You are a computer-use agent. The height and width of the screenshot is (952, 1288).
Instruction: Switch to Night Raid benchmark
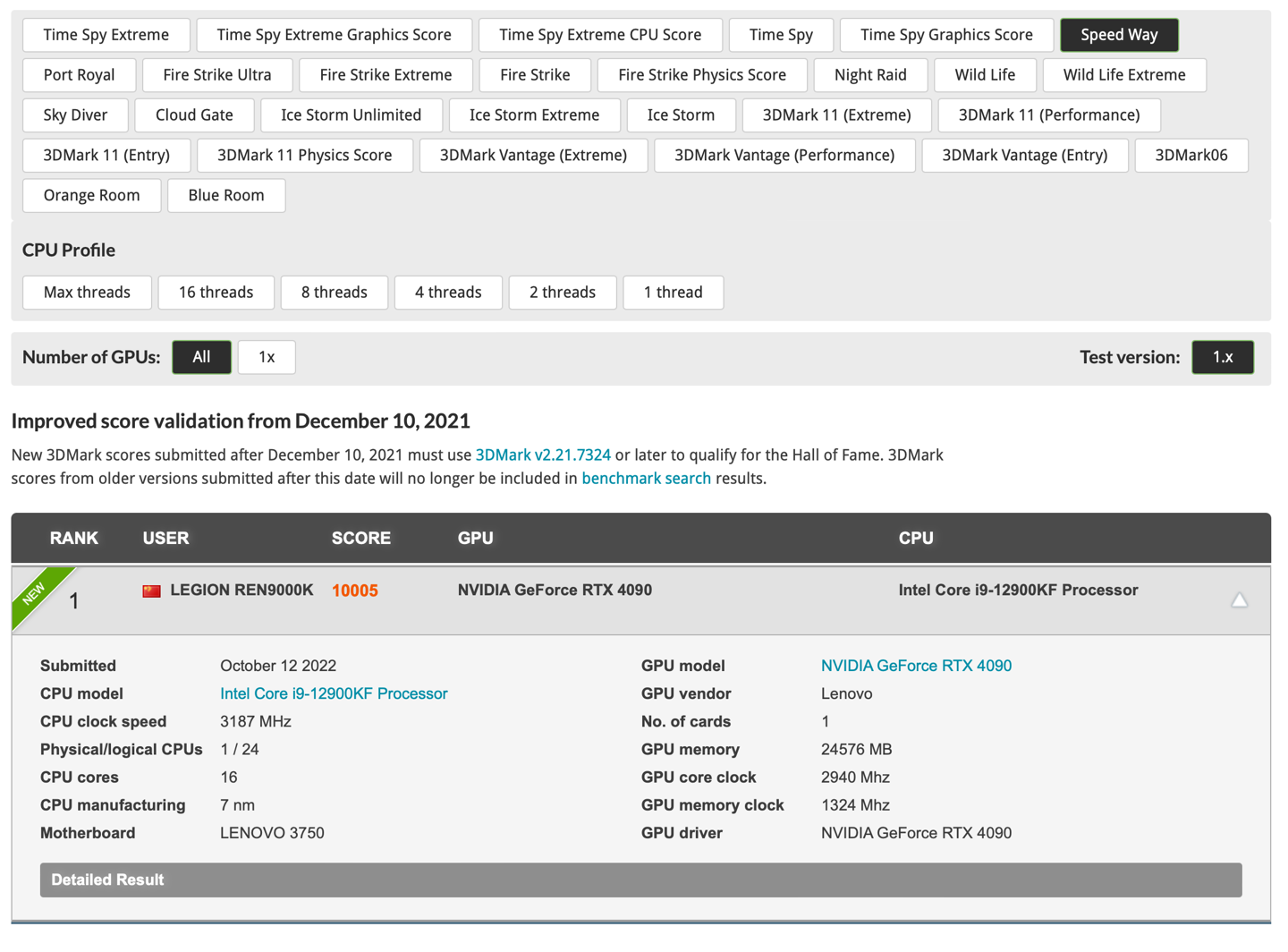(x=870, y=75)
